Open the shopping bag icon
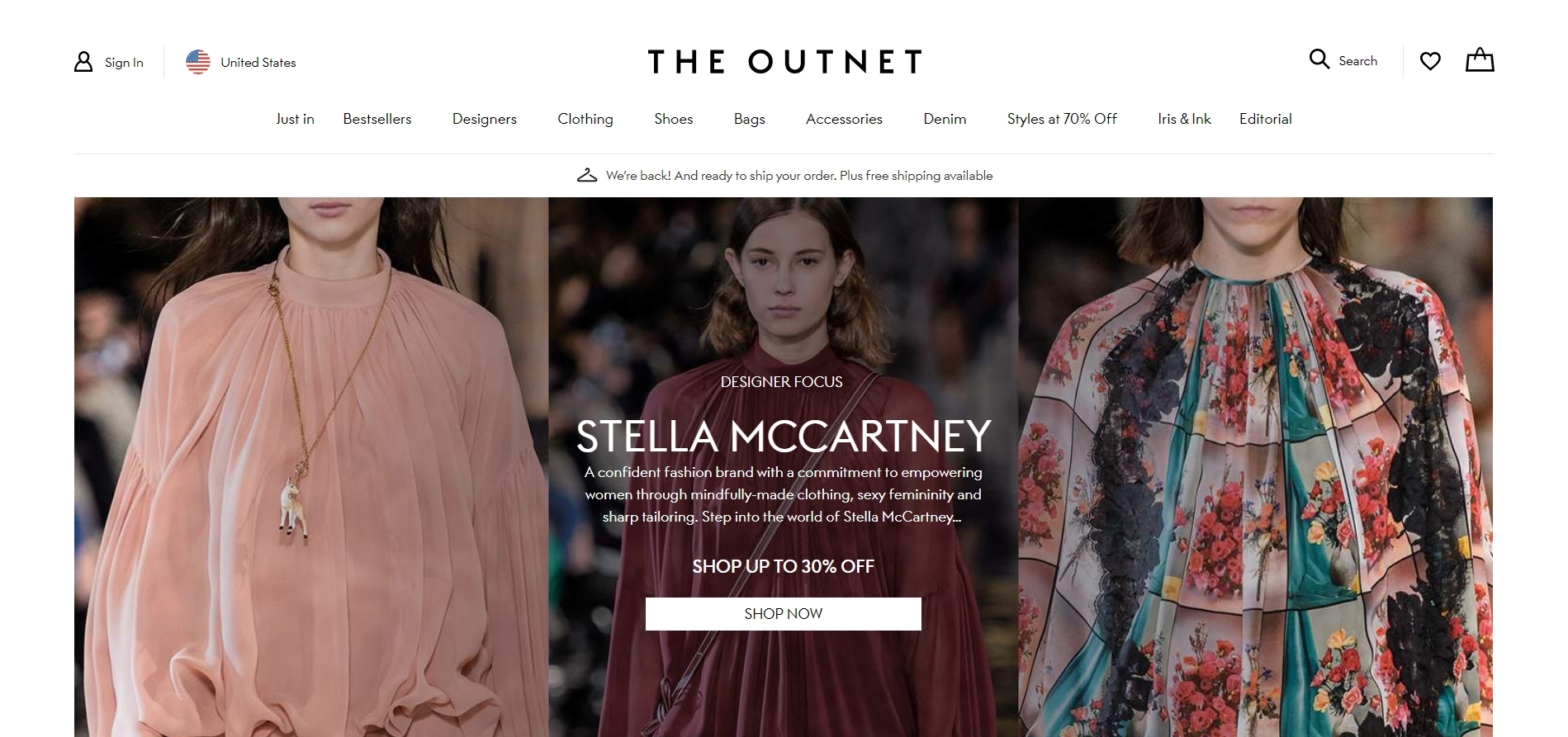This screenshot has height=737, width=1568. 1480,60
